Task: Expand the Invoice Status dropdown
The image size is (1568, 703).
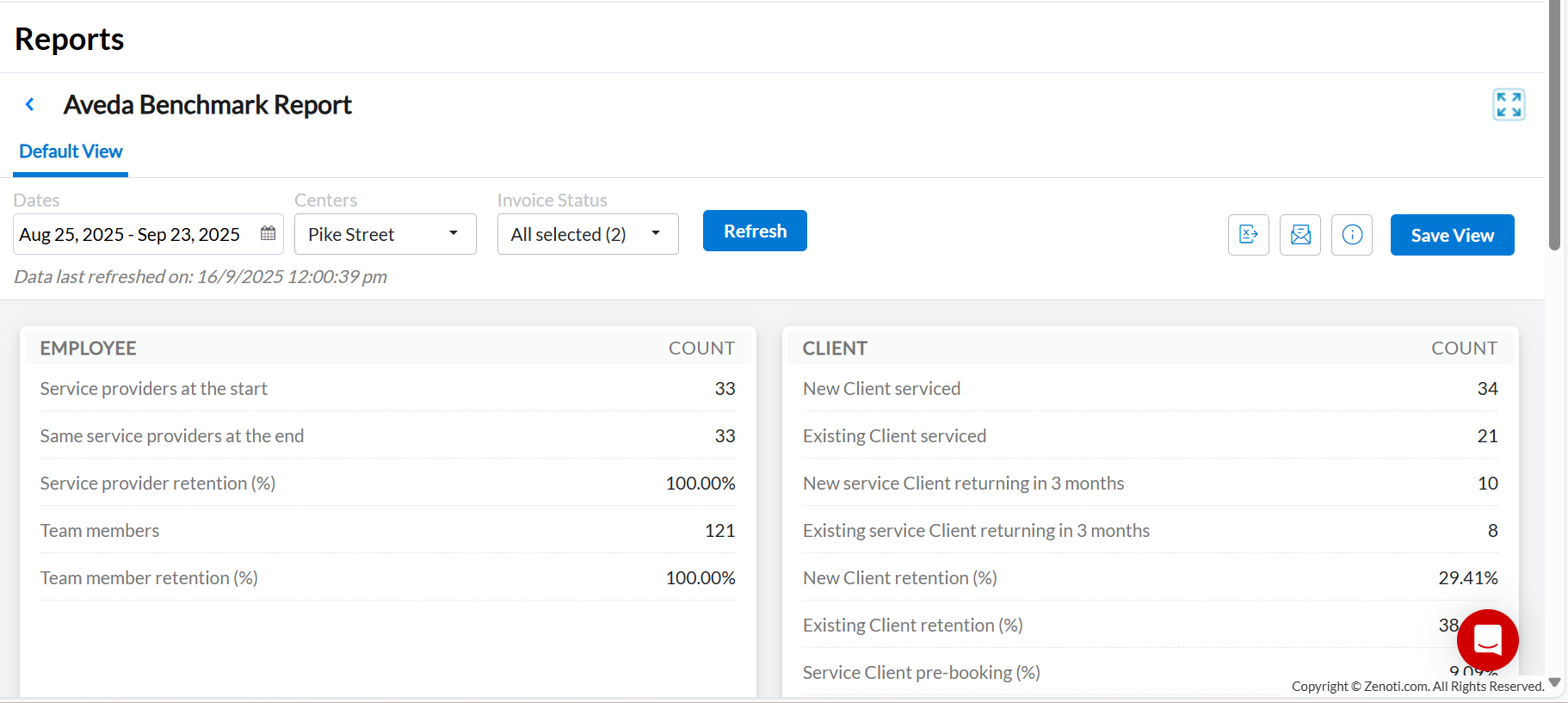Action: tap(588, 235)
